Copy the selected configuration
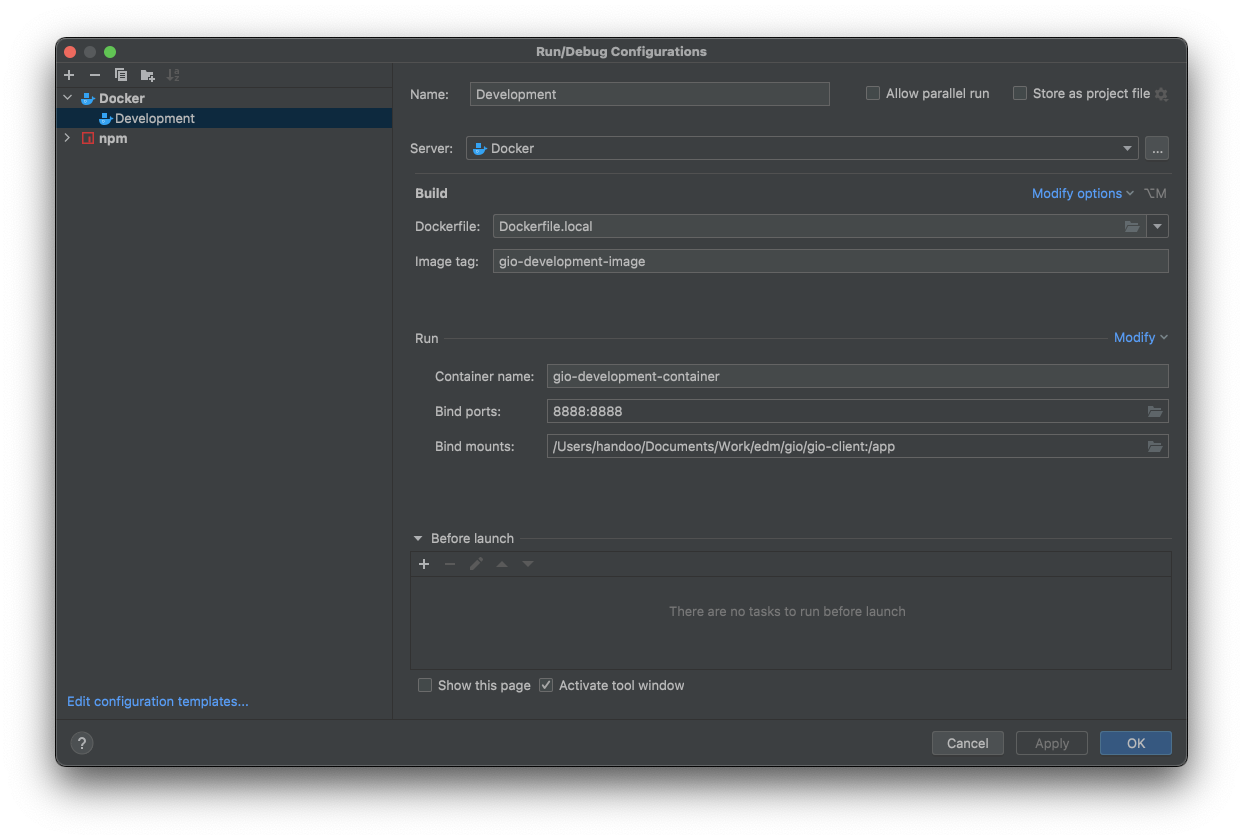 tap(121, 75)
